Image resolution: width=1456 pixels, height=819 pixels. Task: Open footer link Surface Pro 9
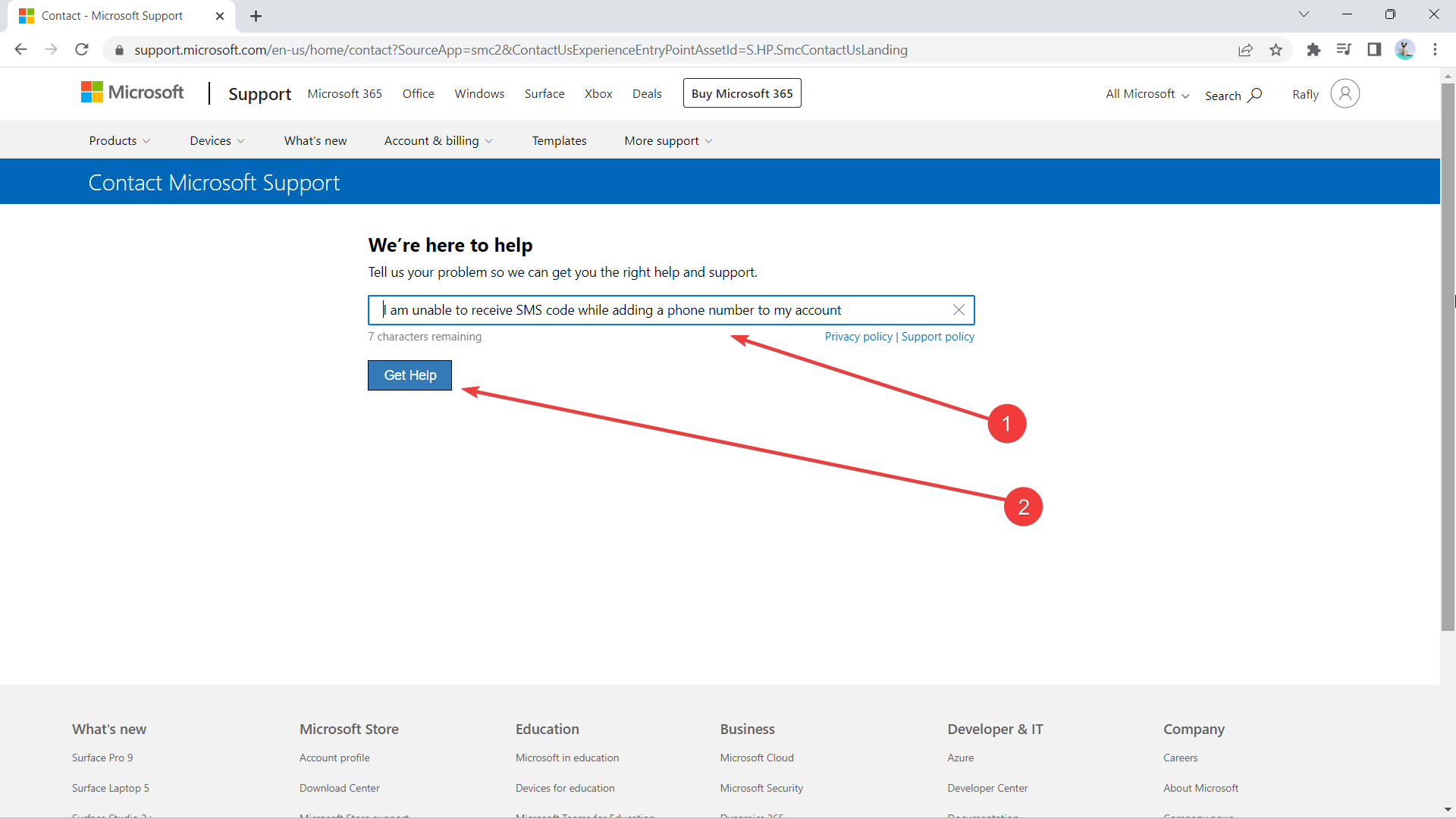(x=102, y=758)
